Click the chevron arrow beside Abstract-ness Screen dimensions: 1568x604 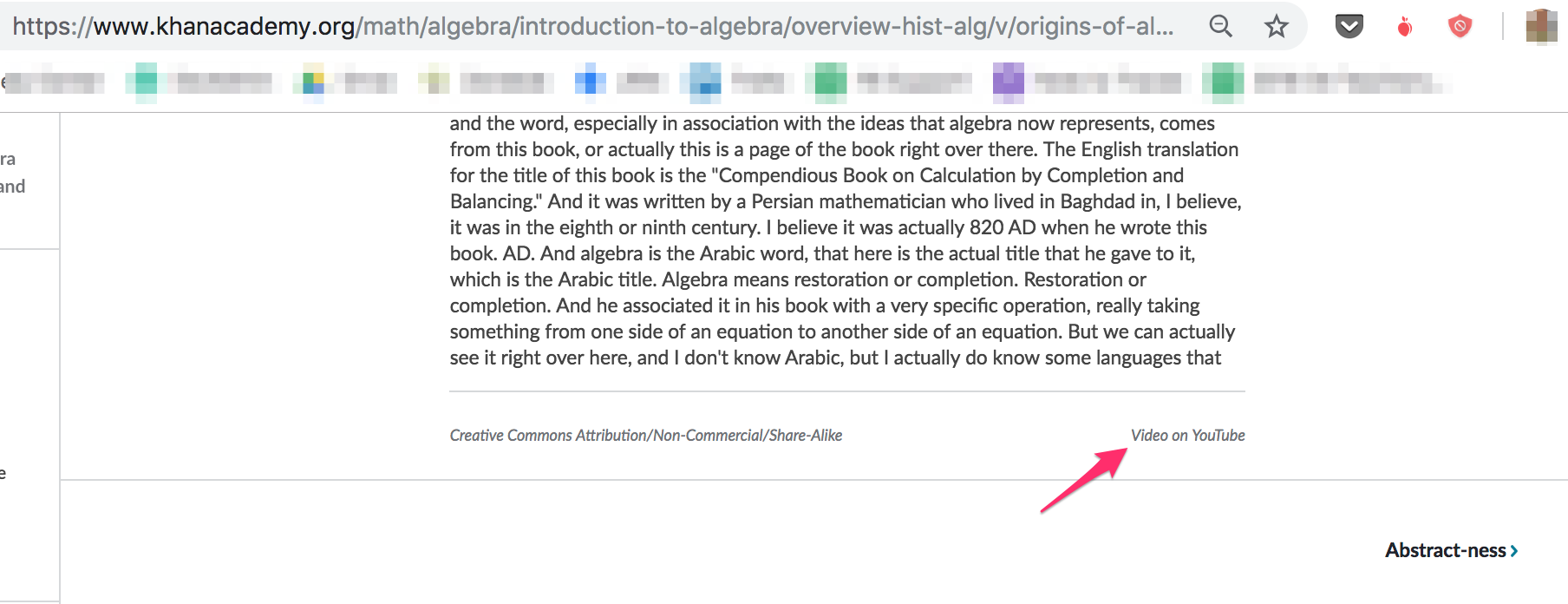coord(1514,551)
